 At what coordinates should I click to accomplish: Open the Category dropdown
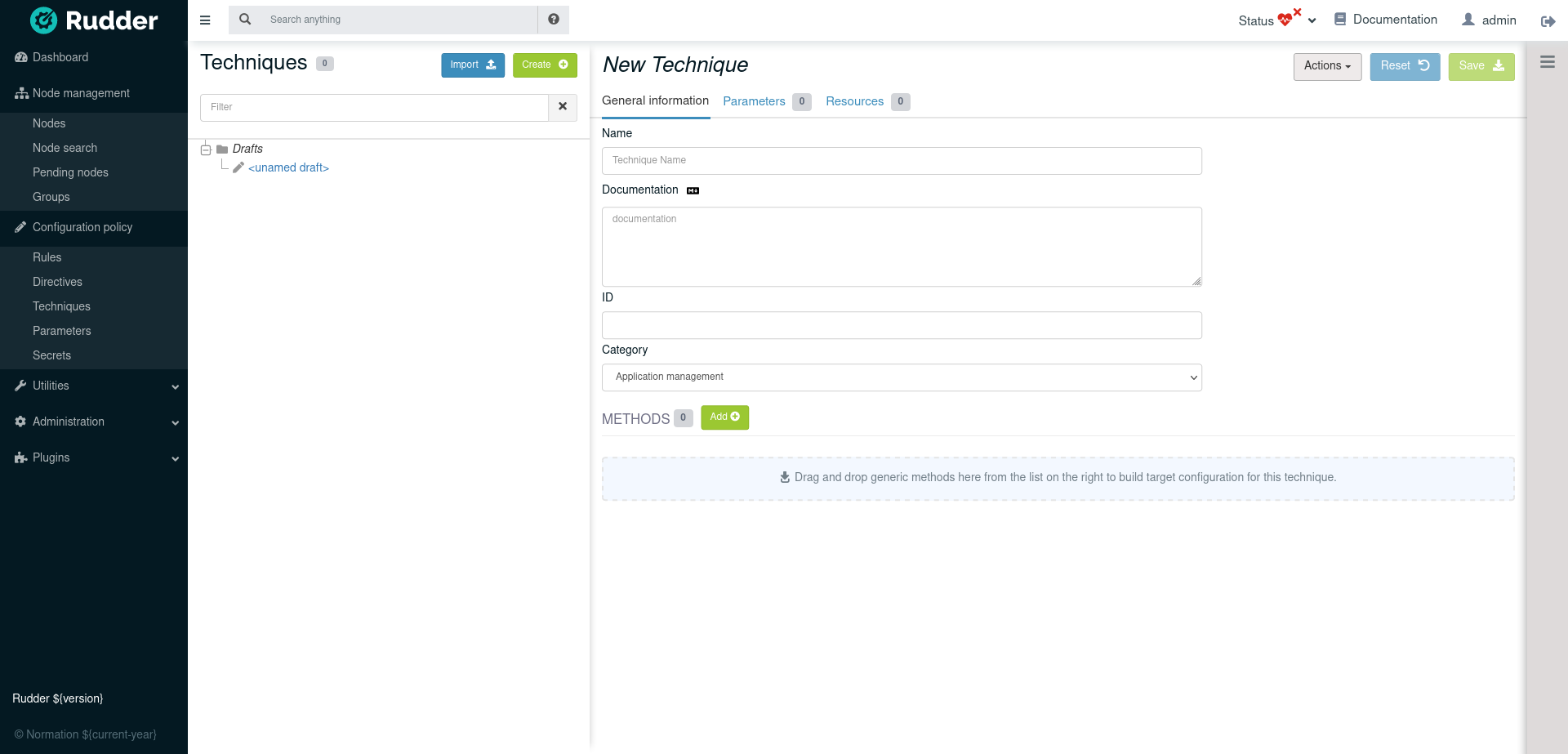[x=901, y=377]
